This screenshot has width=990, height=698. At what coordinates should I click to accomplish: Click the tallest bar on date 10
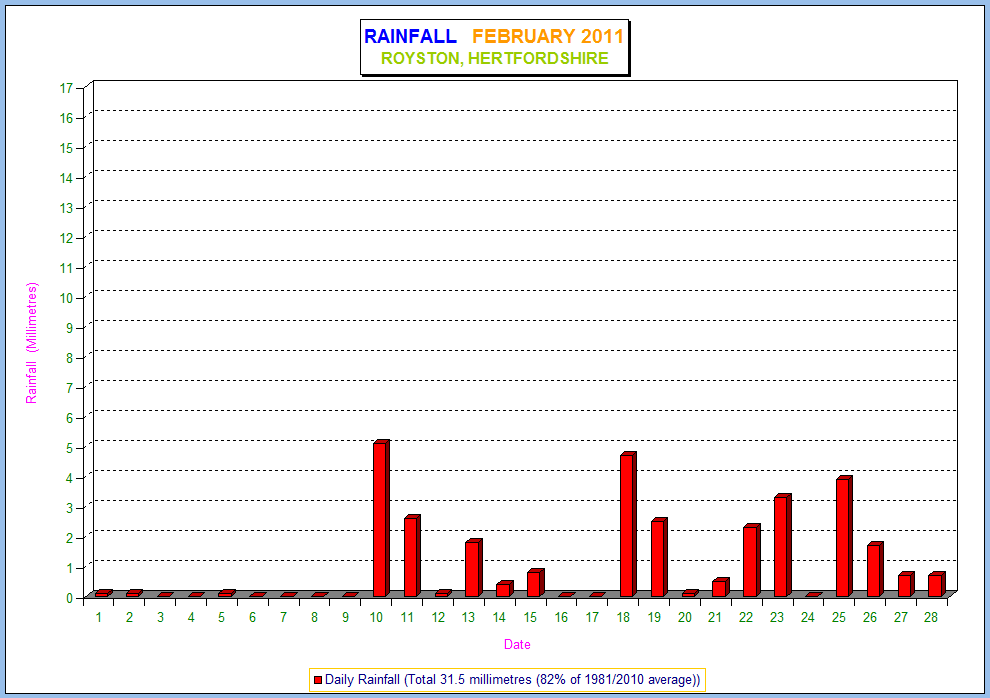click(x=380, y=519)
